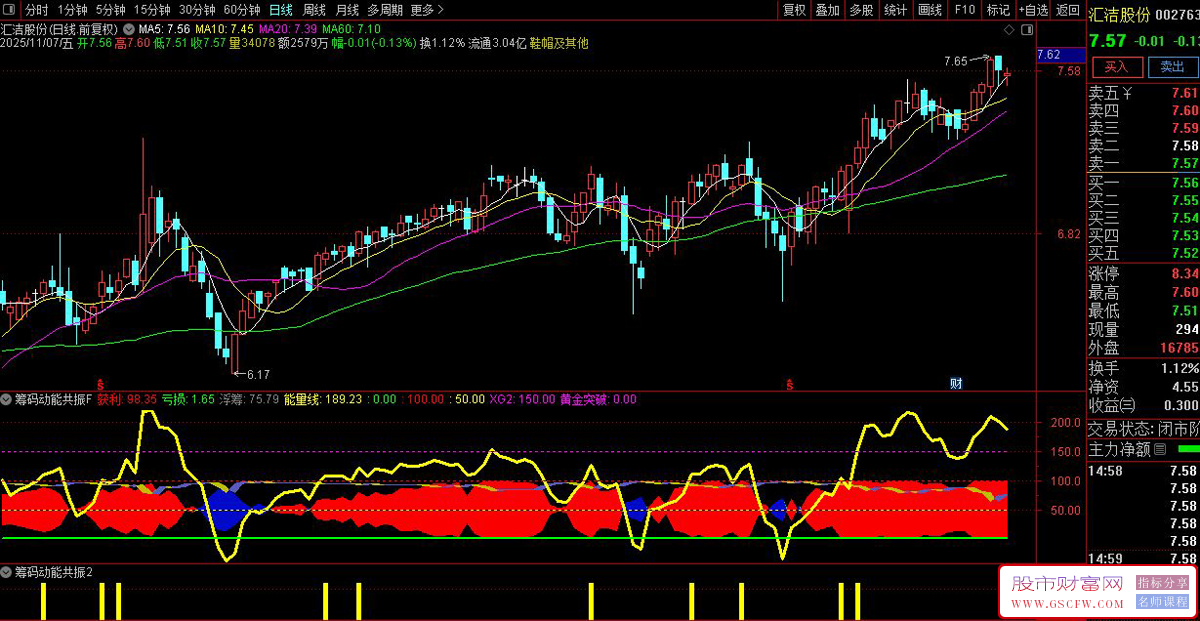Switch to the 月线 monthly chart
This screenshot has width=1200, height=621.
pyautogui.click(x=347, y=10)
